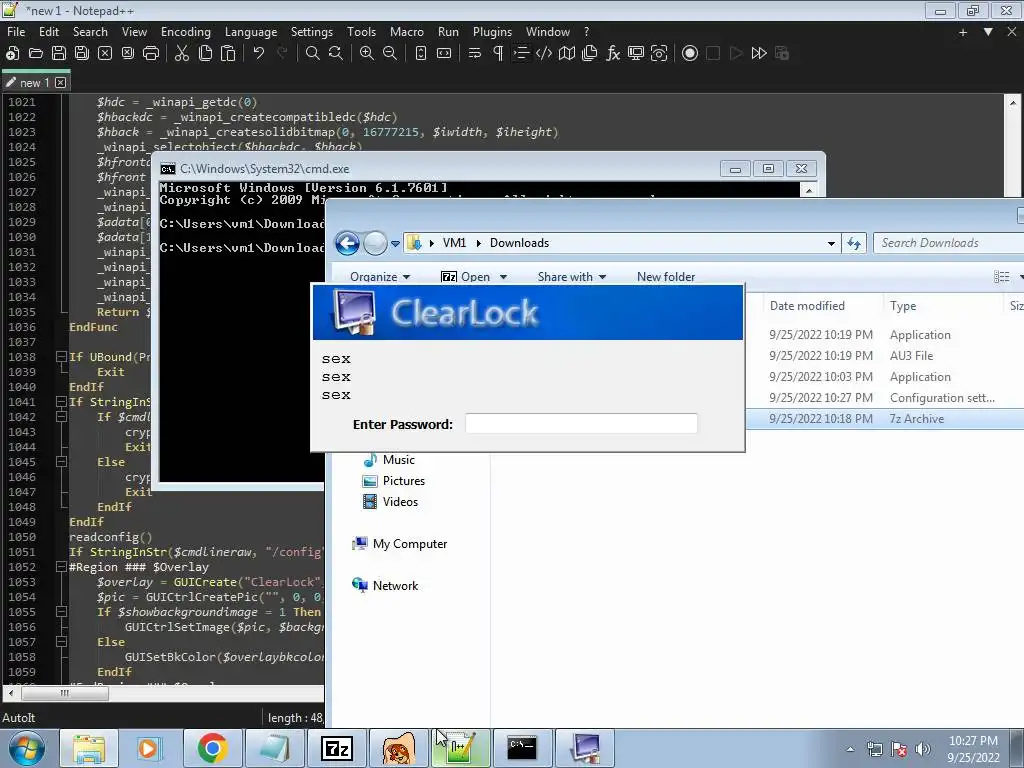Open ClearLock monitor icon on the taskbar
Image resolution: width=1024 pixels, height=768 pixels.
pos(584,748)
